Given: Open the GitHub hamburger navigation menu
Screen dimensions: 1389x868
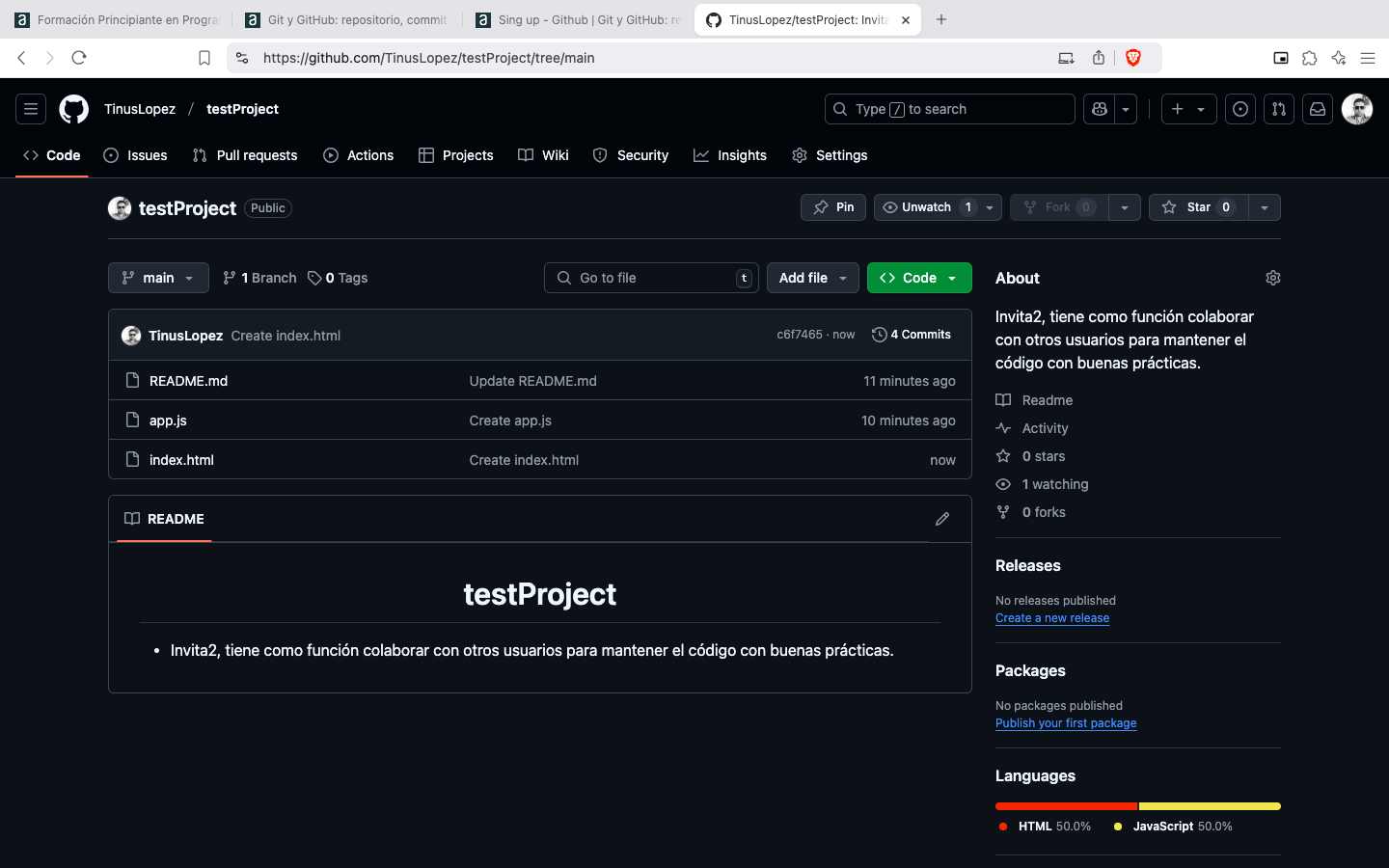Looking at the screenshot, I should coord(31,109).
